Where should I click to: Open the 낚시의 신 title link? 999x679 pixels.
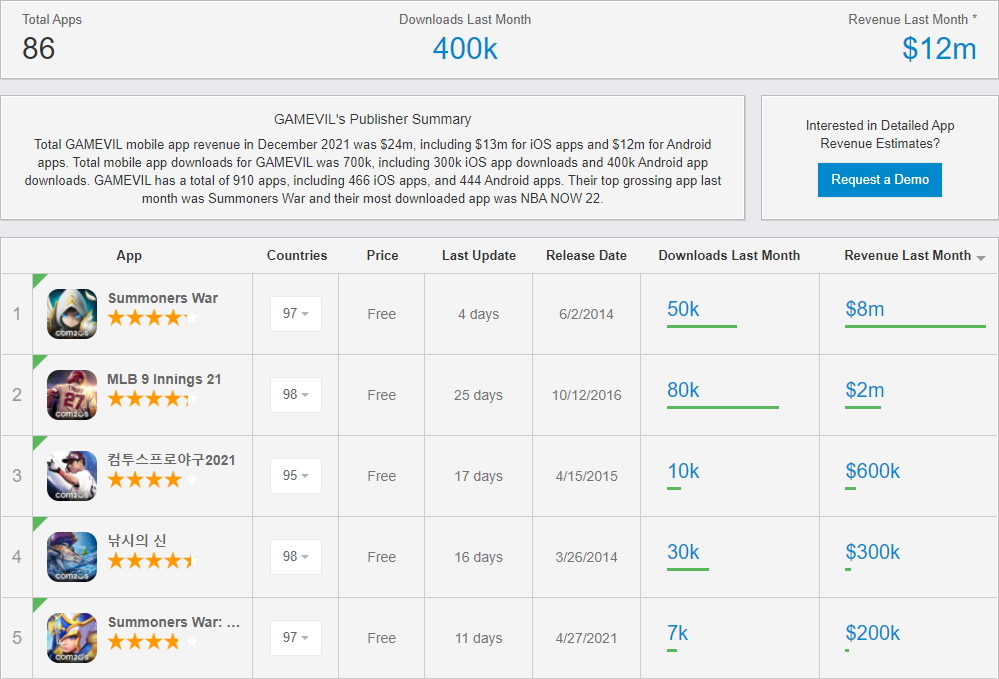click(137, 541)
